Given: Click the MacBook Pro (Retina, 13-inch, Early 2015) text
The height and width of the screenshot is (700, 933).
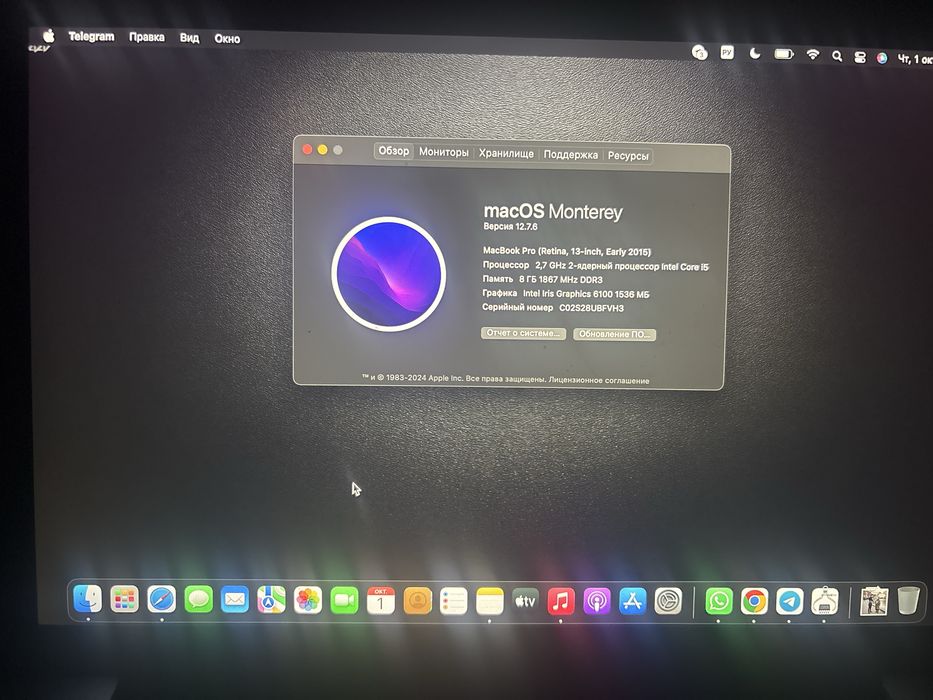Looking at the screenshot, I should (566, 251).
